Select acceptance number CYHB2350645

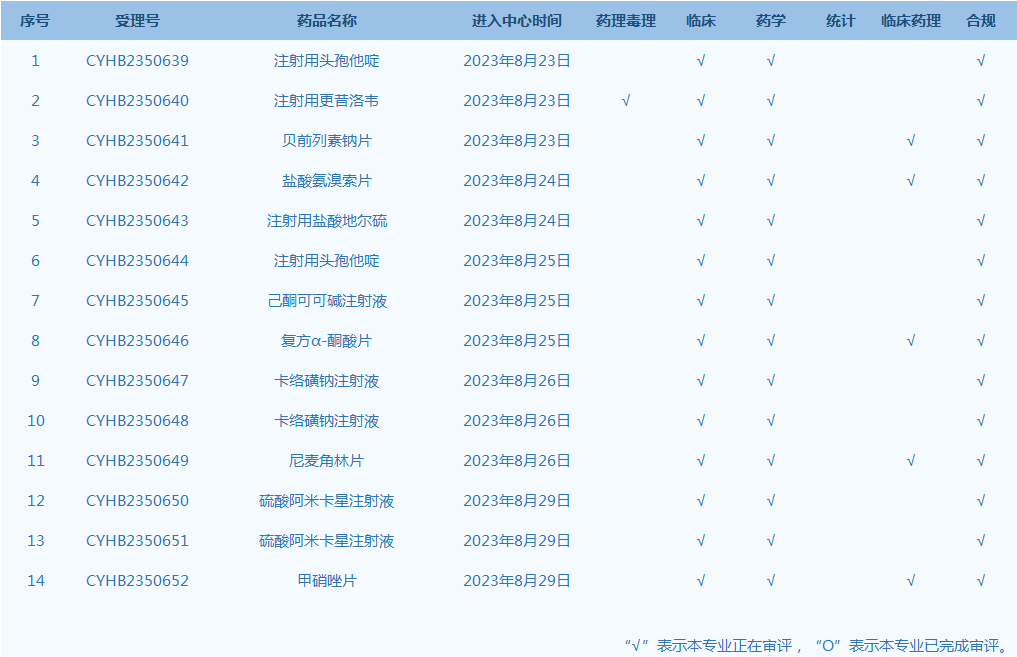pos(138,301)
